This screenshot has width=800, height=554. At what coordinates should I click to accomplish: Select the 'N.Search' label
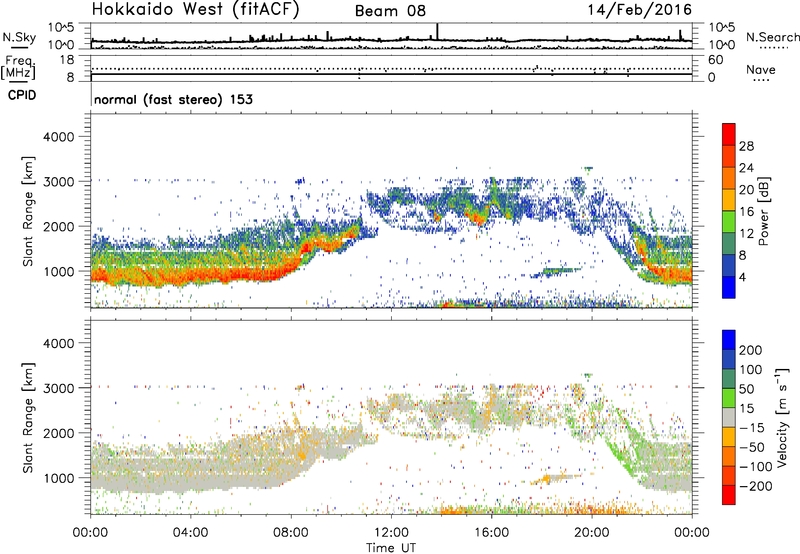772,37
